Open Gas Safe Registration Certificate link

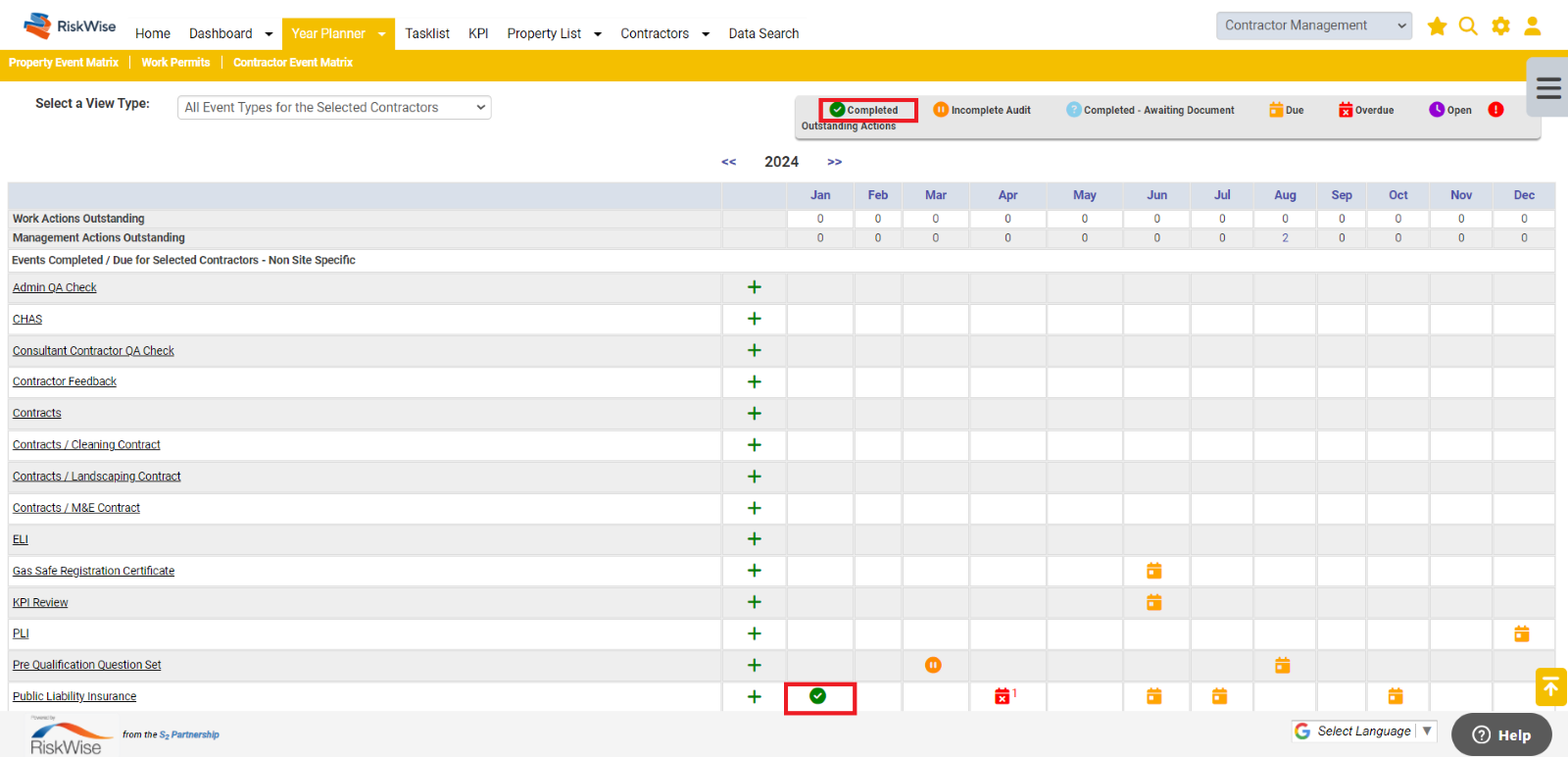coord(93,571)
